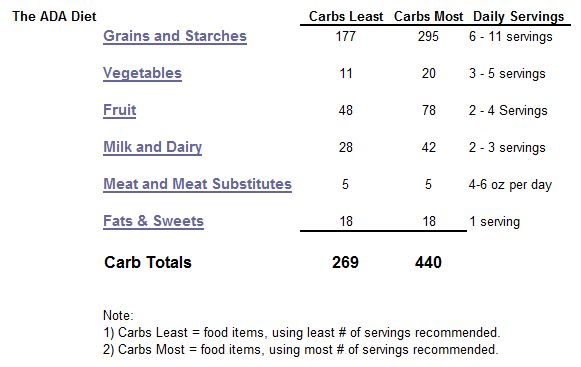Viewport: 581px width, 367px height.
Task: Click the 440 total carbs most
Action: 428,262
